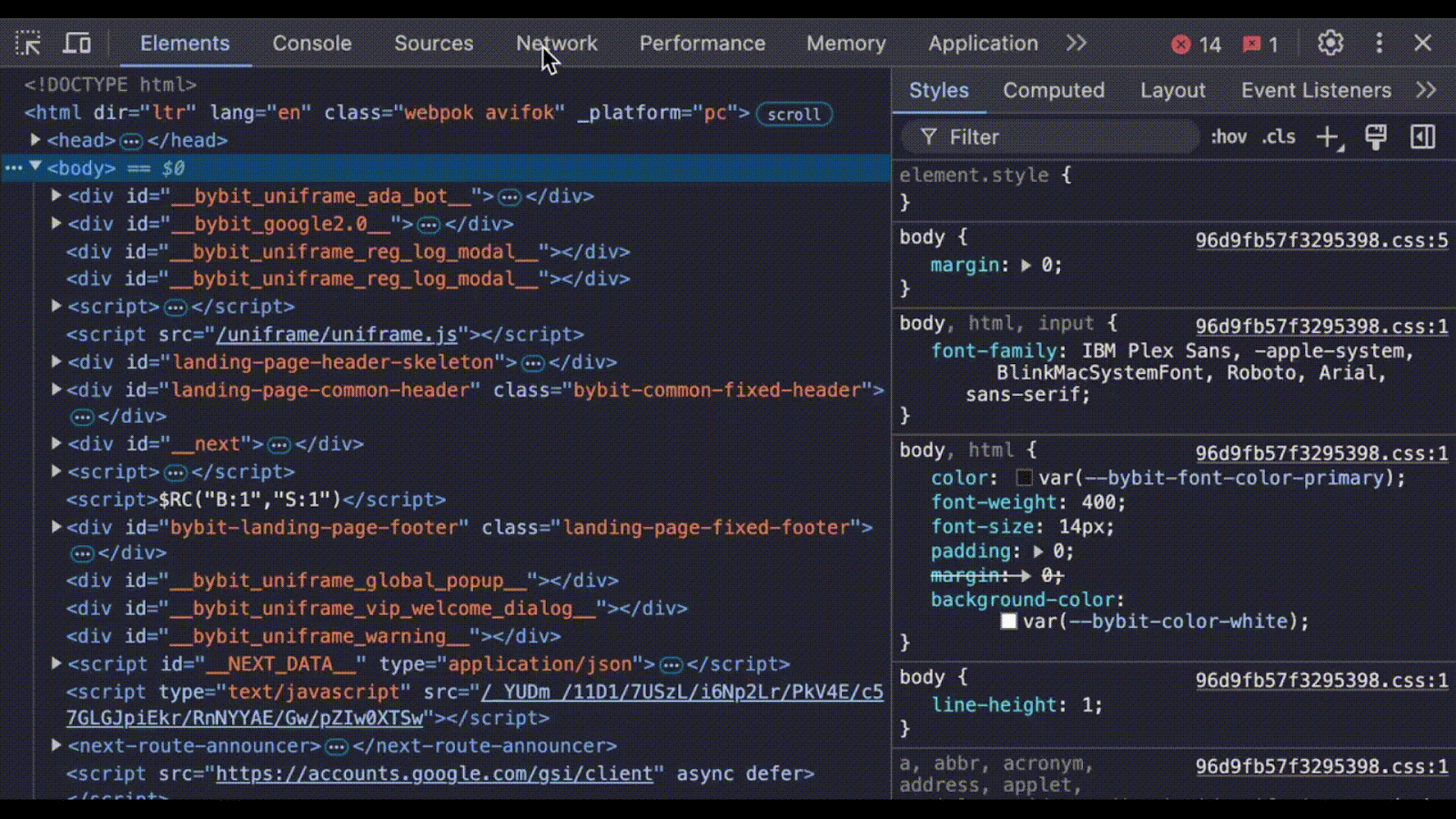The image size is (1456, 819).
Task: Expand the landing-page-header-skeleton div
Action: [56, 361]
